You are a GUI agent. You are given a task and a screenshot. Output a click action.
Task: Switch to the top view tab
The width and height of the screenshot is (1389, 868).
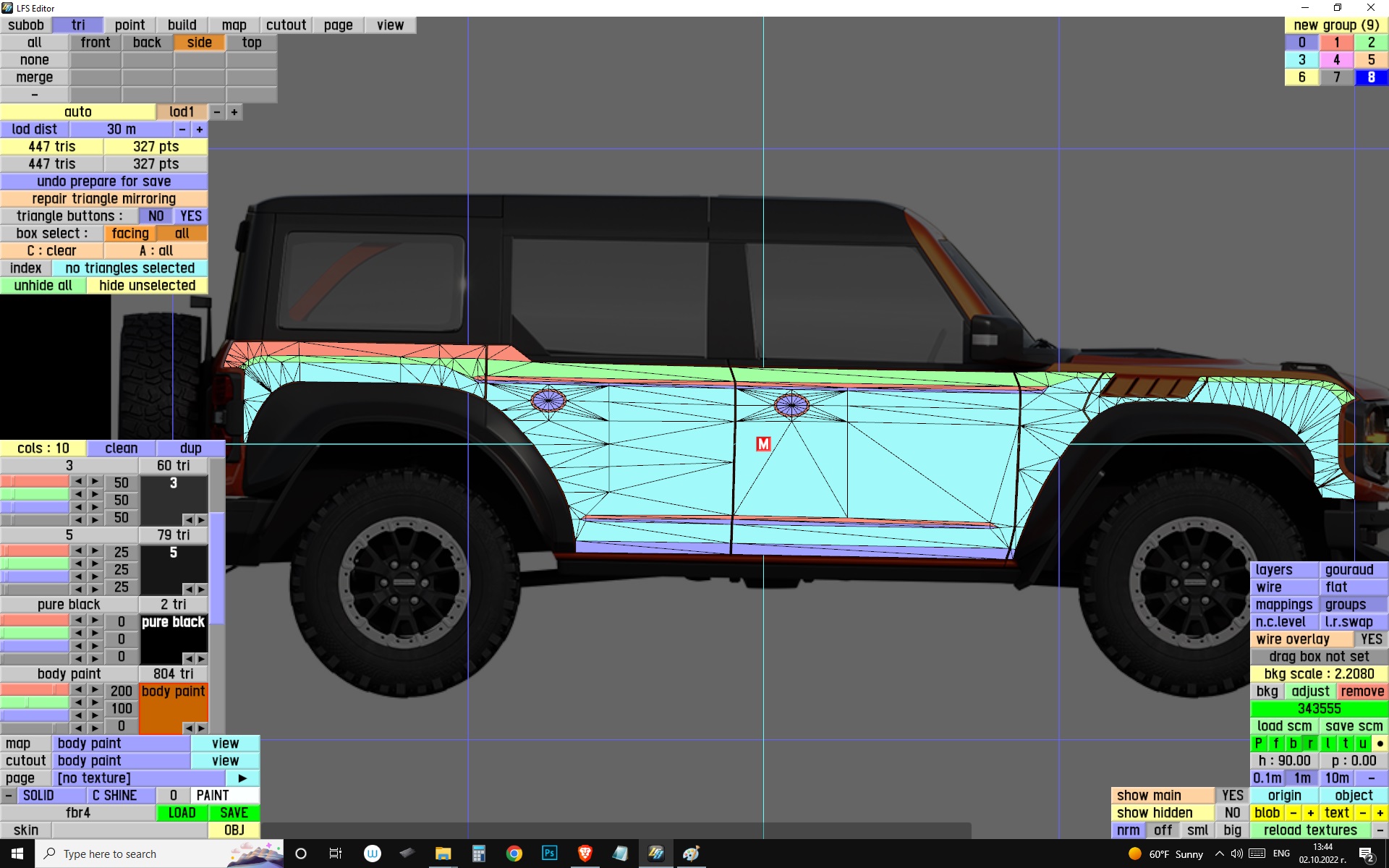251,43
